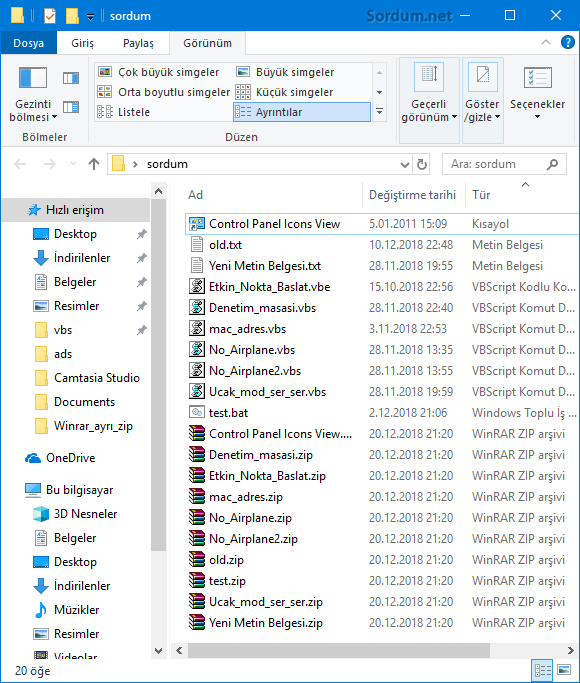The width and height of the screenshot is (580, 683).
Task: Click the Resimler pinned folder icon
Action: 41,306
